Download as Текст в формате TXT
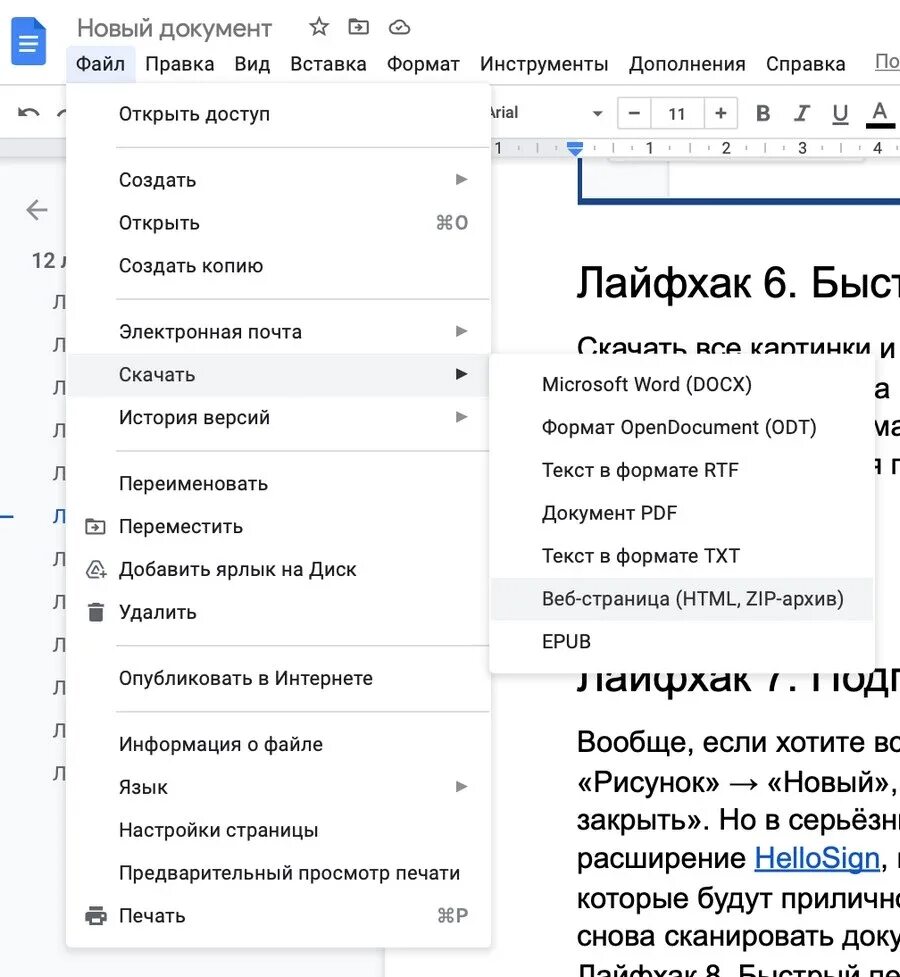Viewport: 900px width, 977px height. tap(682, 556)
